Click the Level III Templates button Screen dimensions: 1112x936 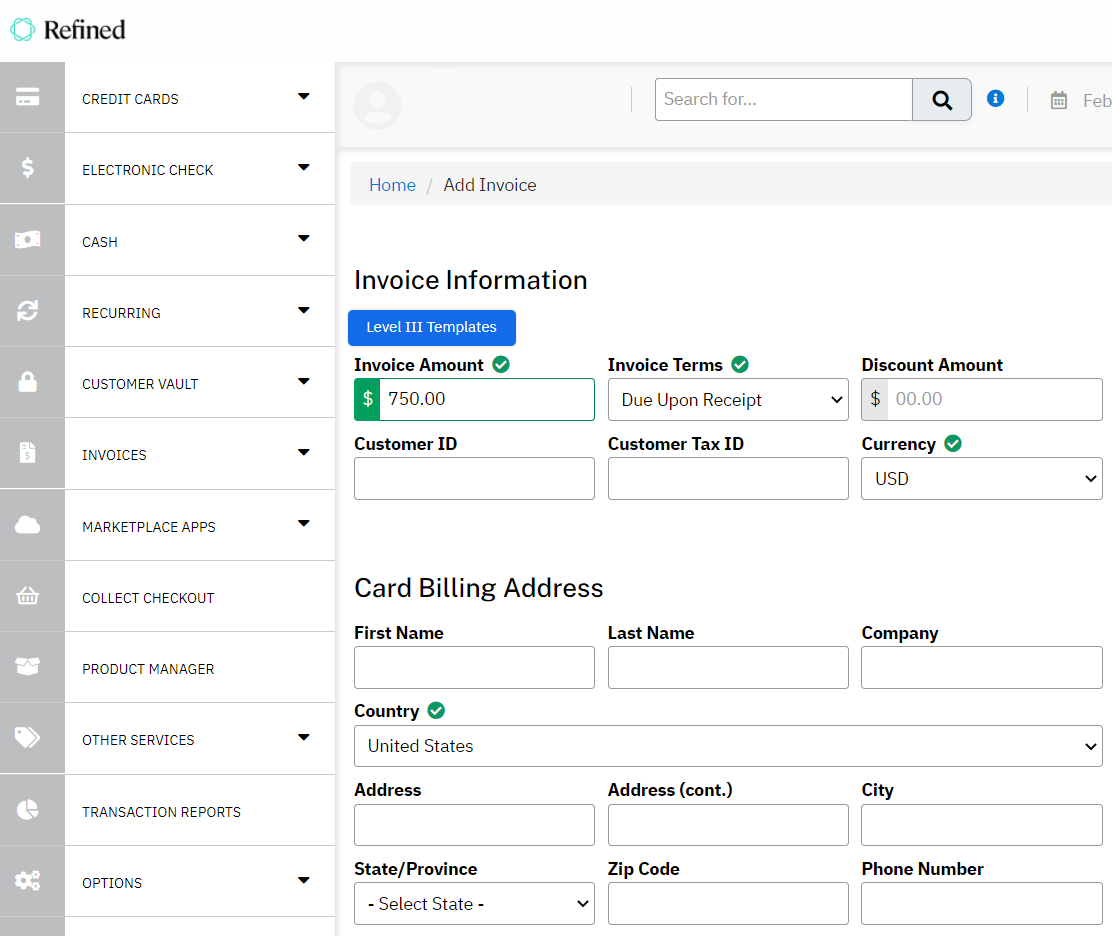point(432,328)
